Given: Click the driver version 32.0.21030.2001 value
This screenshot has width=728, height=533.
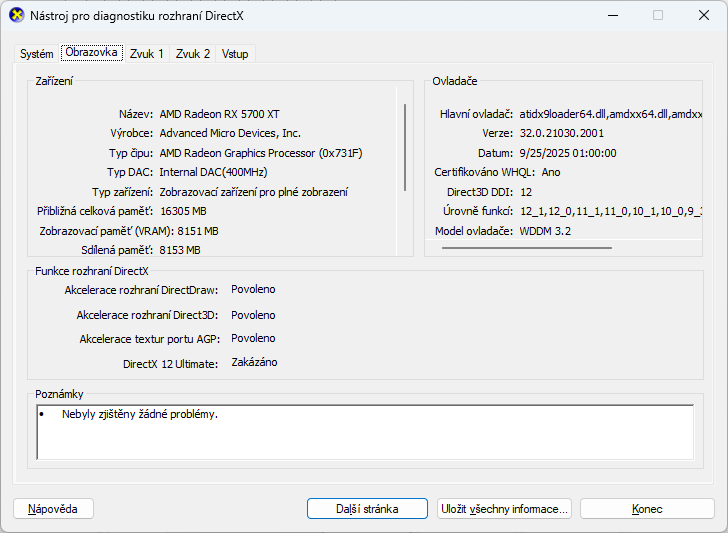Looking at the screenshot, I should pos(562,133).
